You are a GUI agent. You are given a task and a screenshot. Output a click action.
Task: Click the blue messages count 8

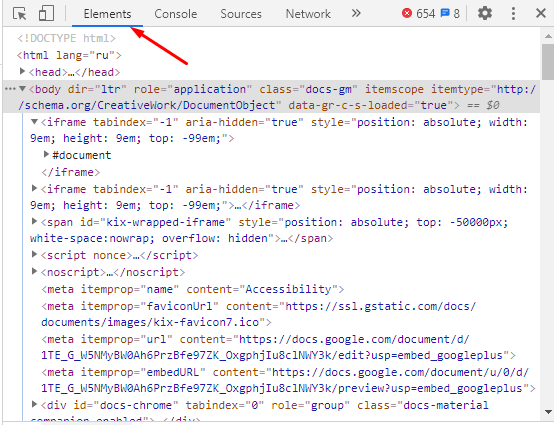(450, 13)
